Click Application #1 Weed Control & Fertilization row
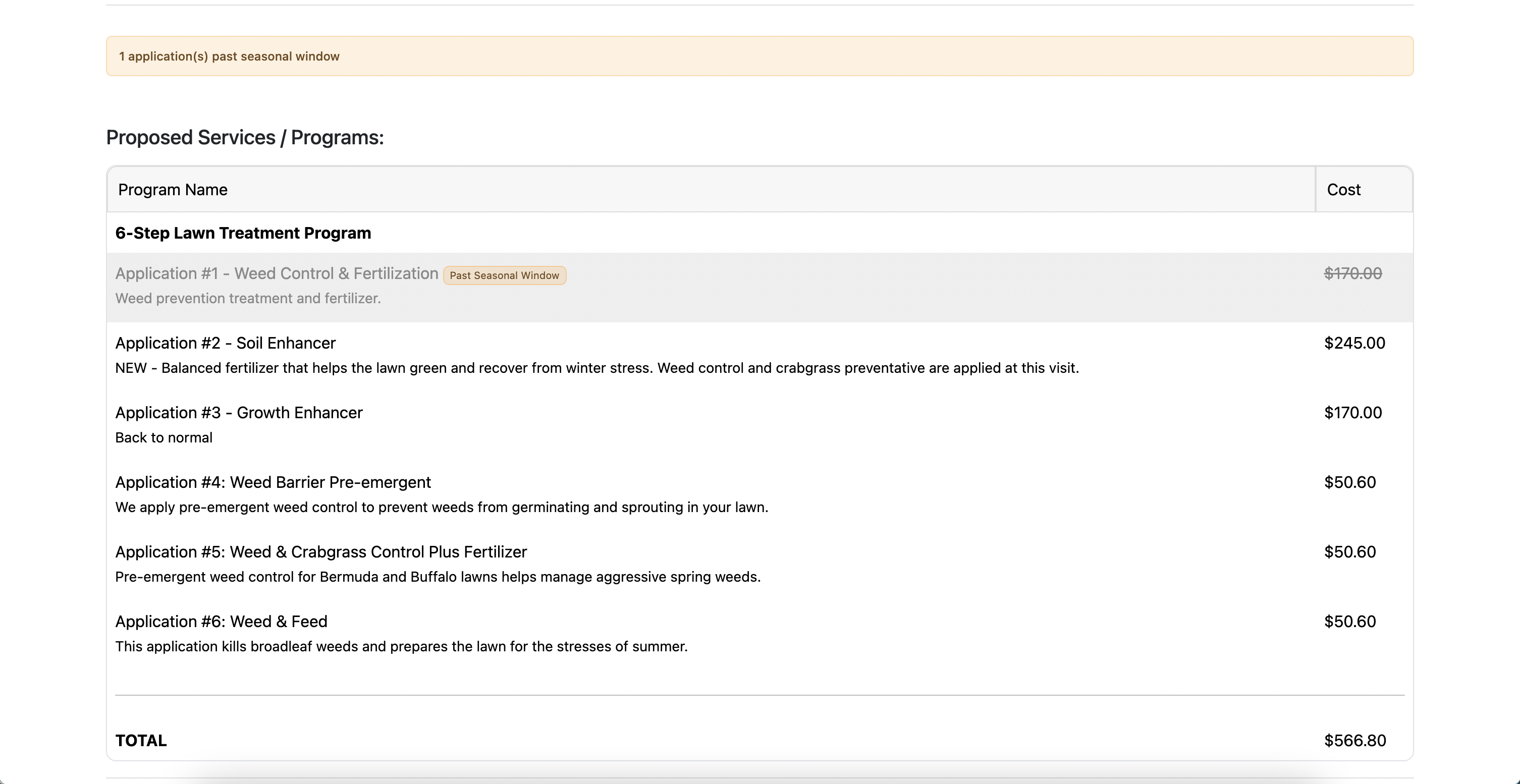The height and width of the screenshot is (784, 1520). (x=276, y=274)
